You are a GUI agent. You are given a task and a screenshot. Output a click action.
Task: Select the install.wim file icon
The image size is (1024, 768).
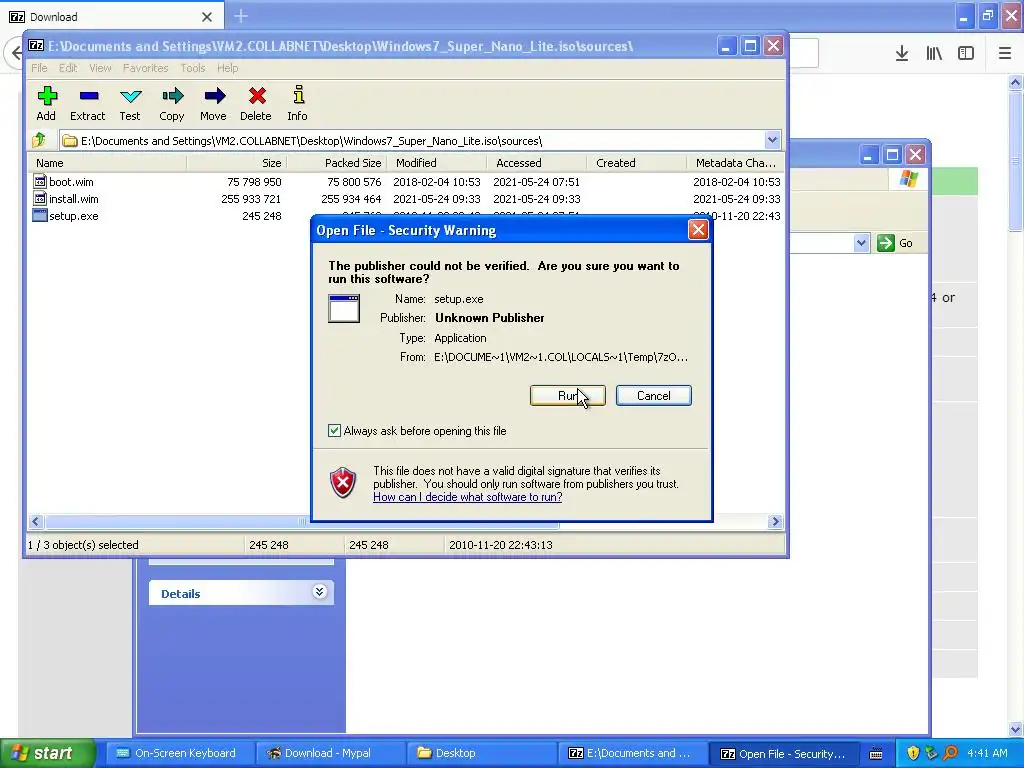(40, 199)
